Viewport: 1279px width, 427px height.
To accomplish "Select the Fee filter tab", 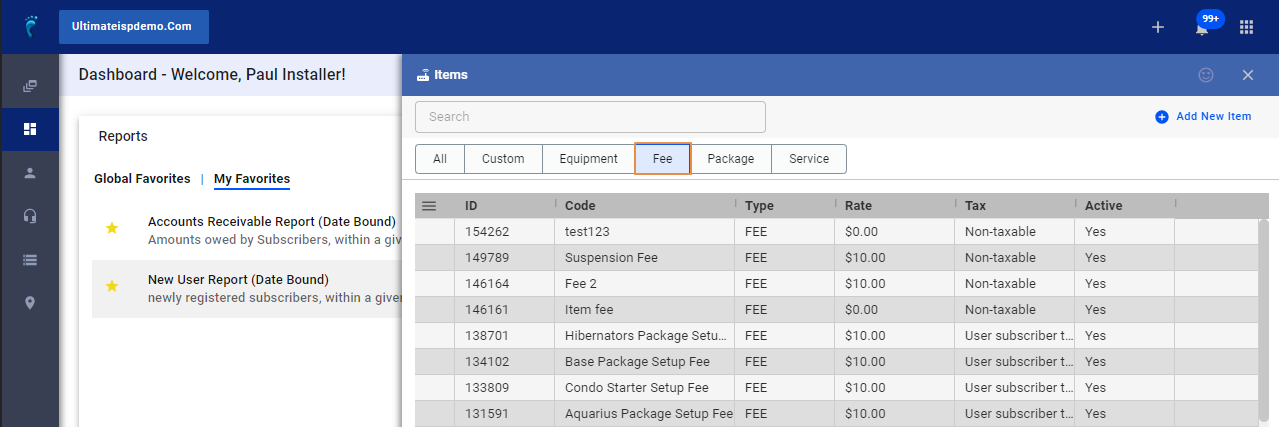I will pos(663,159).
